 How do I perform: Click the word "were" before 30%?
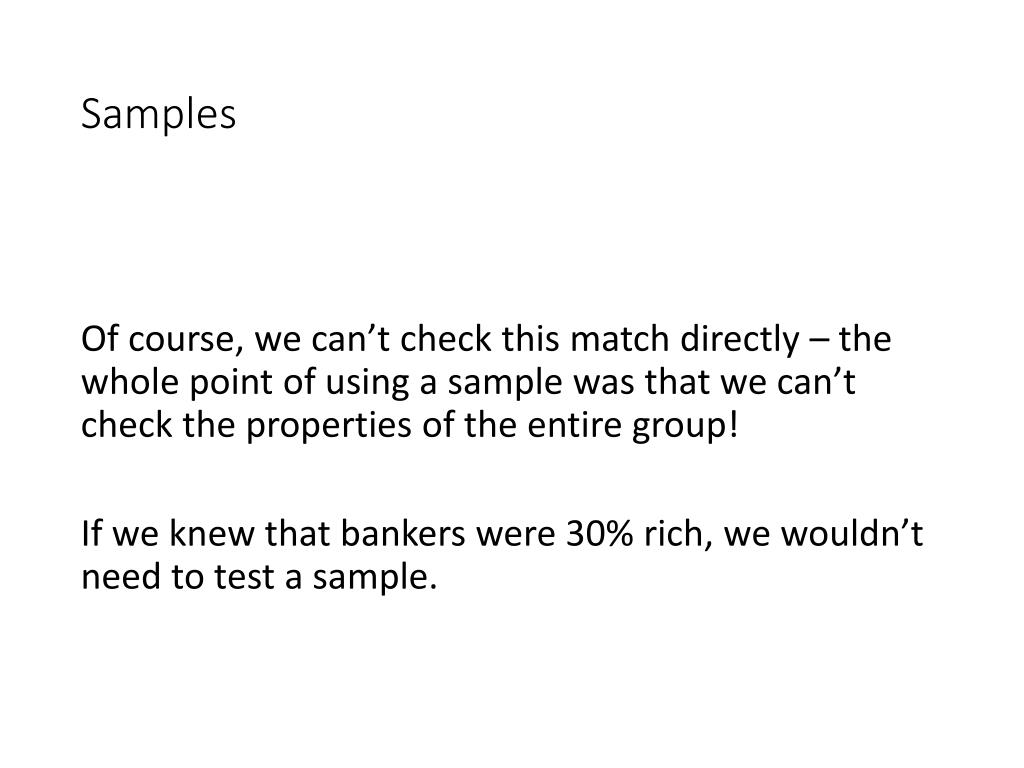pyautogui.click(x=516, y=536)
